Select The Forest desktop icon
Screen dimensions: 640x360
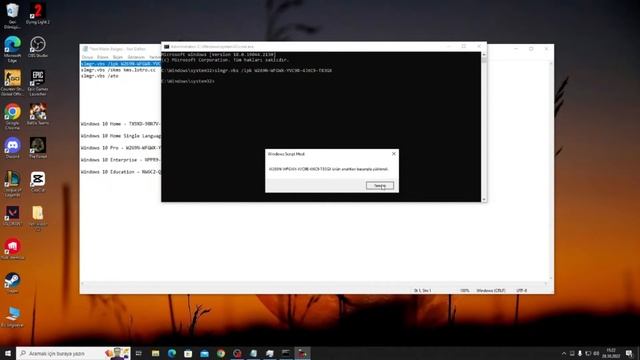tap(38, 148)
